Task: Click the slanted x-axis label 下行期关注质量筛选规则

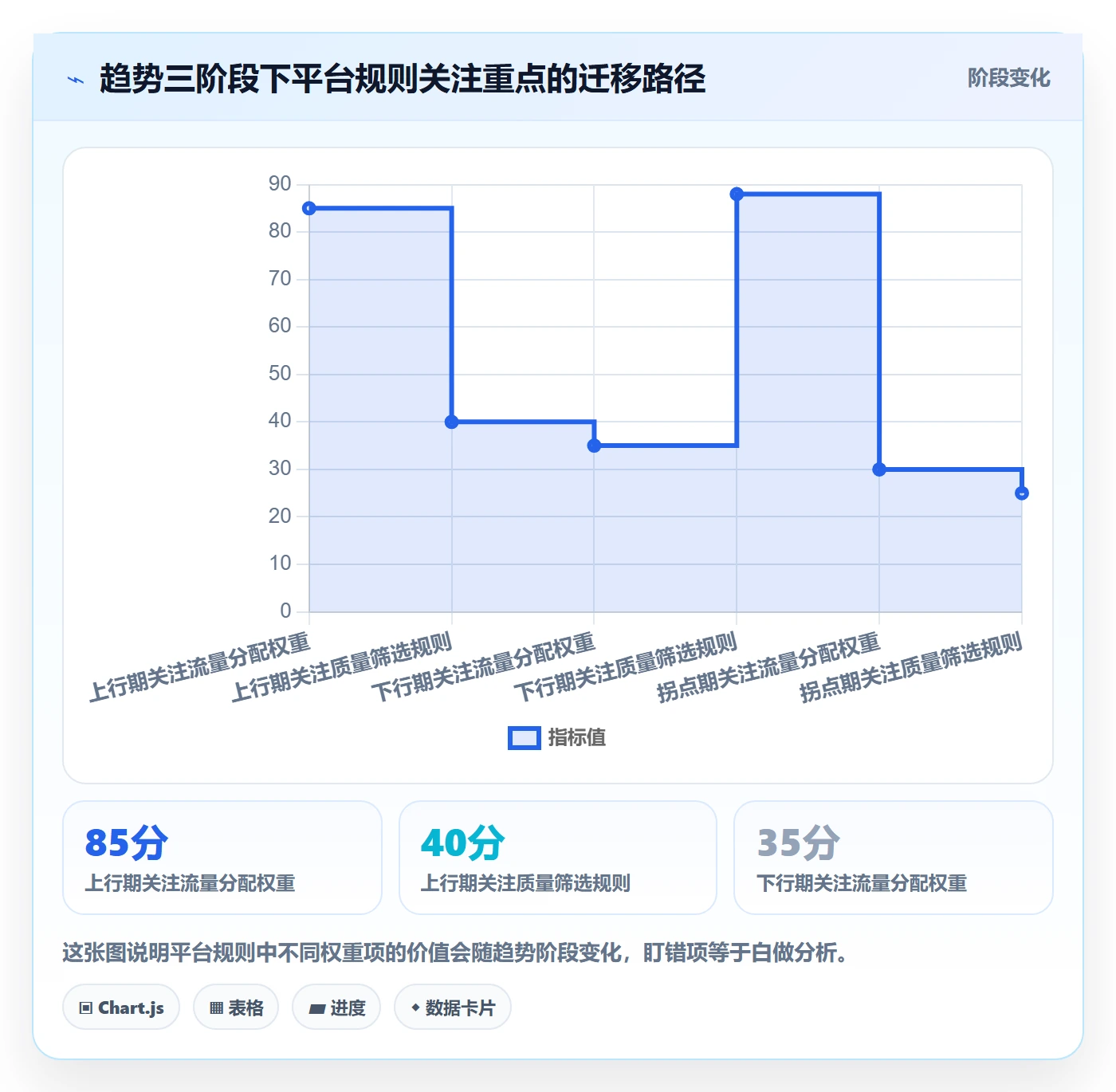Action: point(626,667)
